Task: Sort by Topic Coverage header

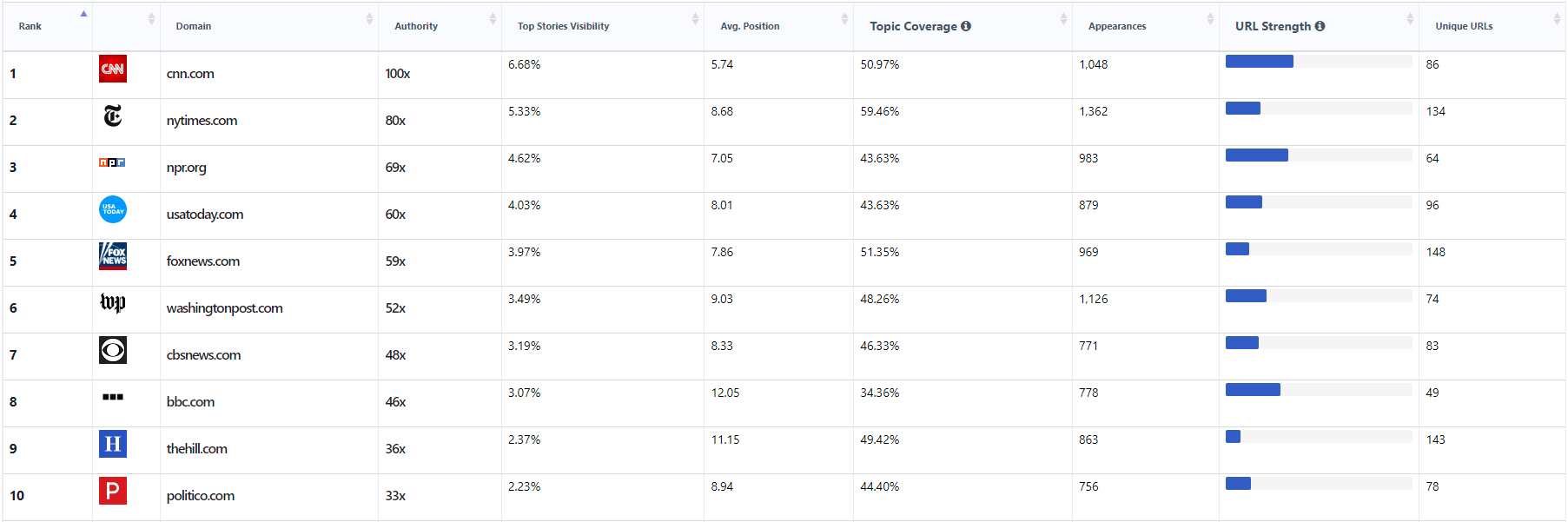Action: pos(963,26)
